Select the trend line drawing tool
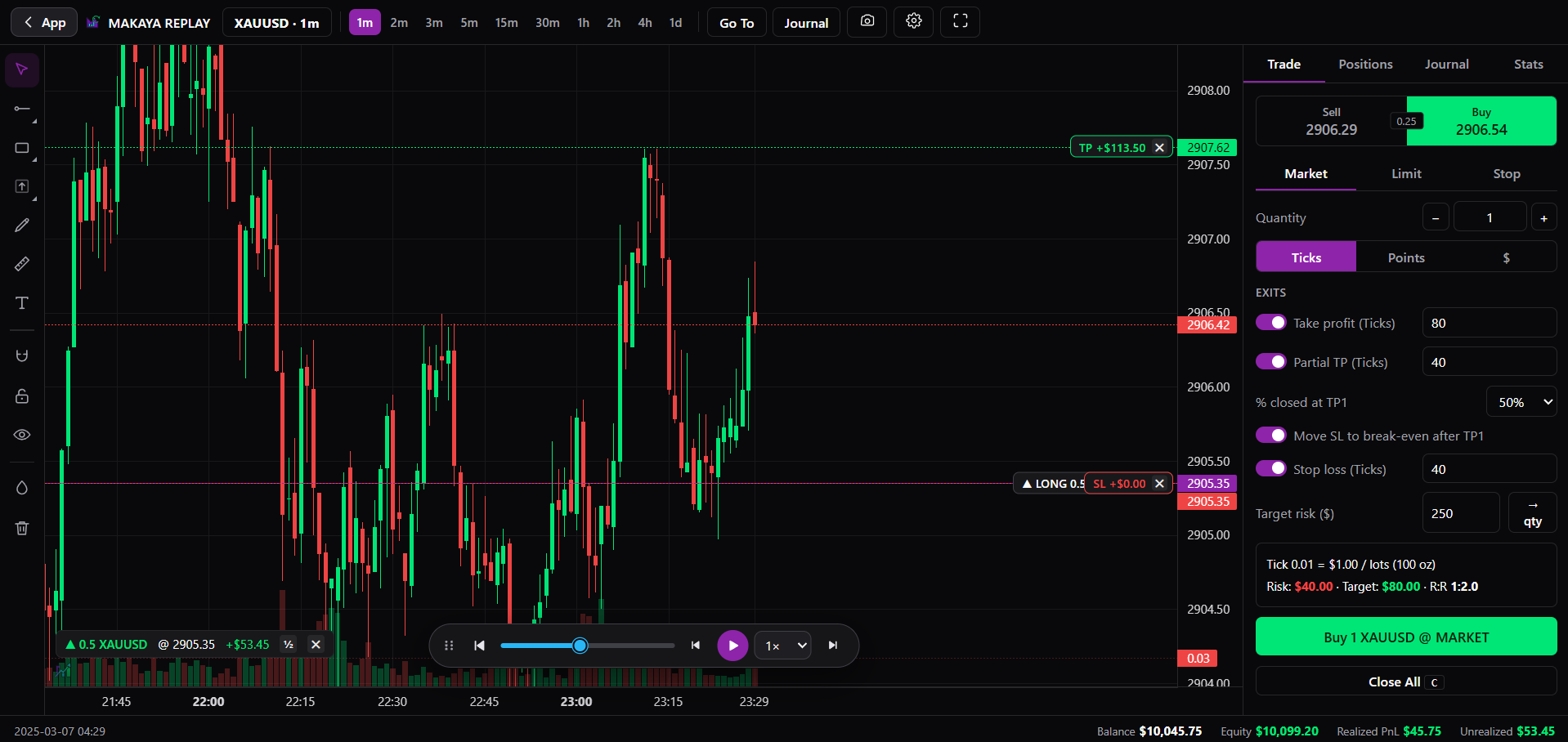This screenshot has height=742, width=1568. pyautogui.click(x=22, y=109)
